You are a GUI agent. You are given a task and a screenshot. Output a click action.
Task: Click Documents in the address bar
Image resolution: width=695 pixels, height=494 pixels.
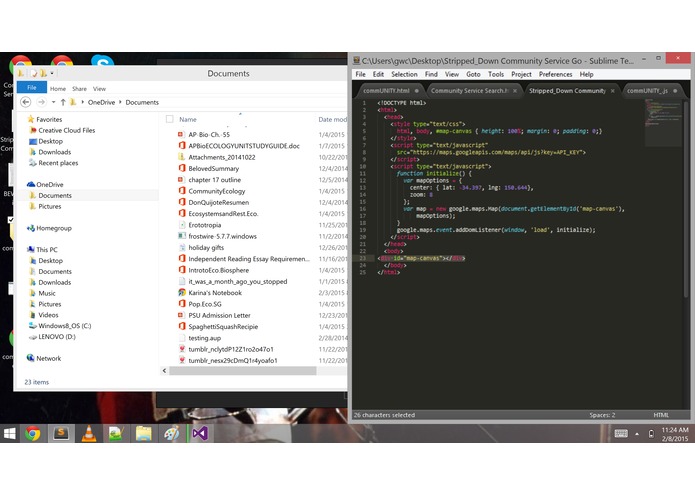point(142,102)
